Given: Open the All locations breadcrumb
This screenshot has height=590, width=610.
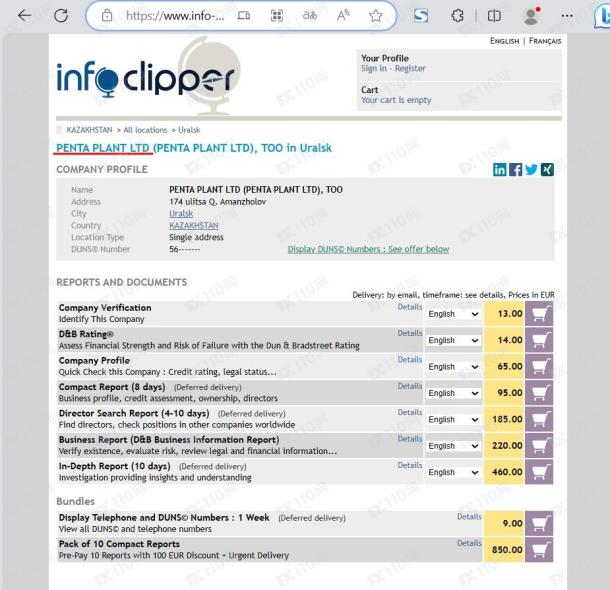Looking at the screenshot, I should pos(145,130).
